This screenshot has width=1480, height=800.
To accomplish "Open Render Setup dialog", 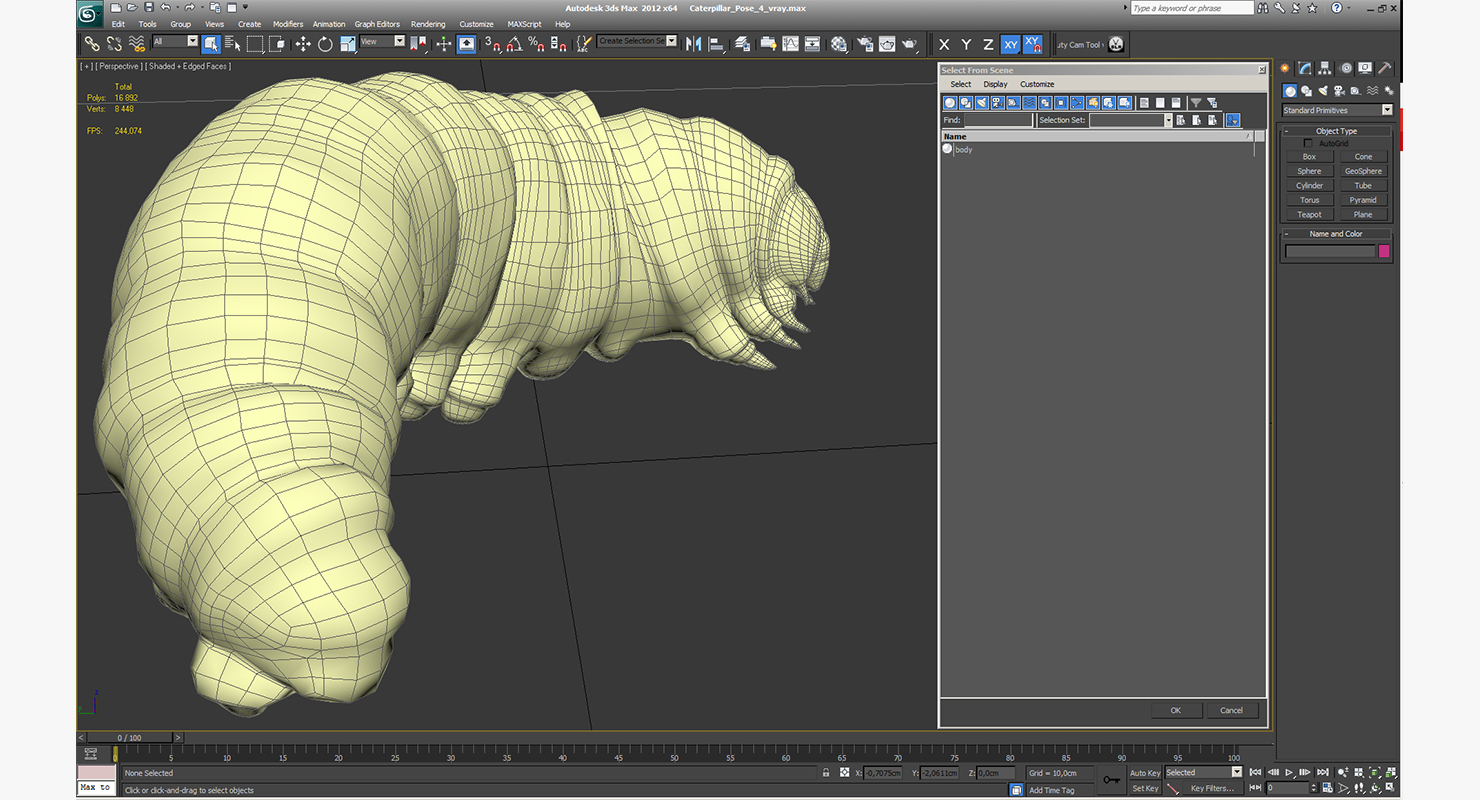I will coord(864,44).
